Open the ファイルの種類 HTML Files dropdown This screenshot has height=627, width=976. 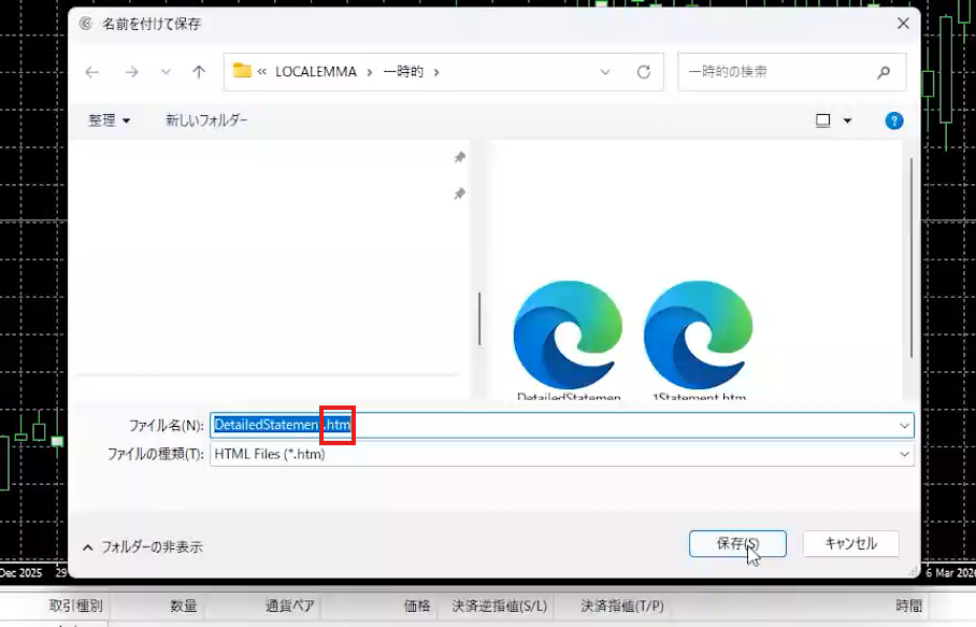pos(562,454)
